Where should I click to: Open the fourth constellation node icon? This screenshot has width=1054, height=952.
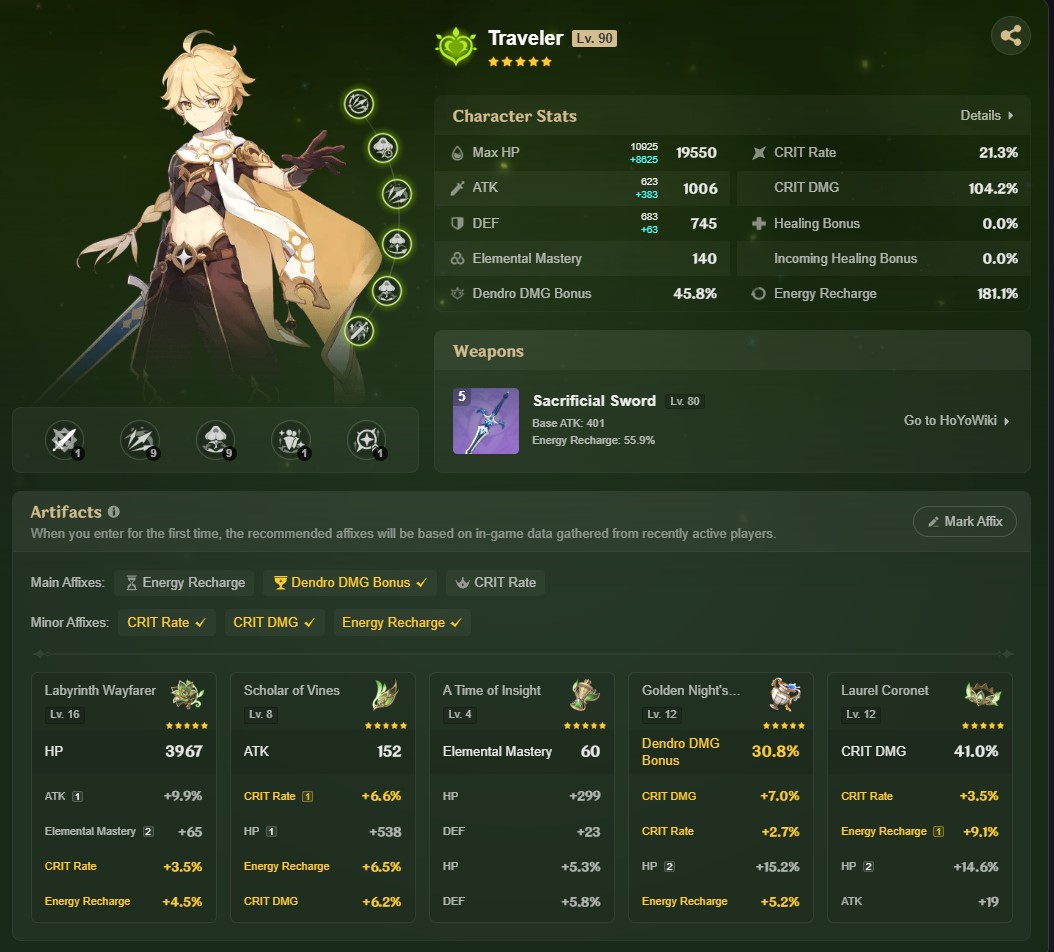397,243
